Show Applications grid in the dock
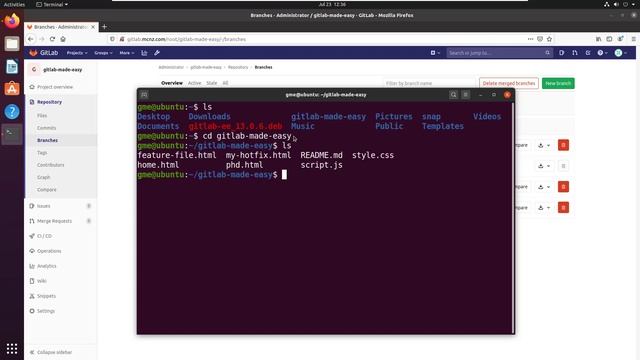The width and height of the screenshot is (640, 360). [12, 349]
